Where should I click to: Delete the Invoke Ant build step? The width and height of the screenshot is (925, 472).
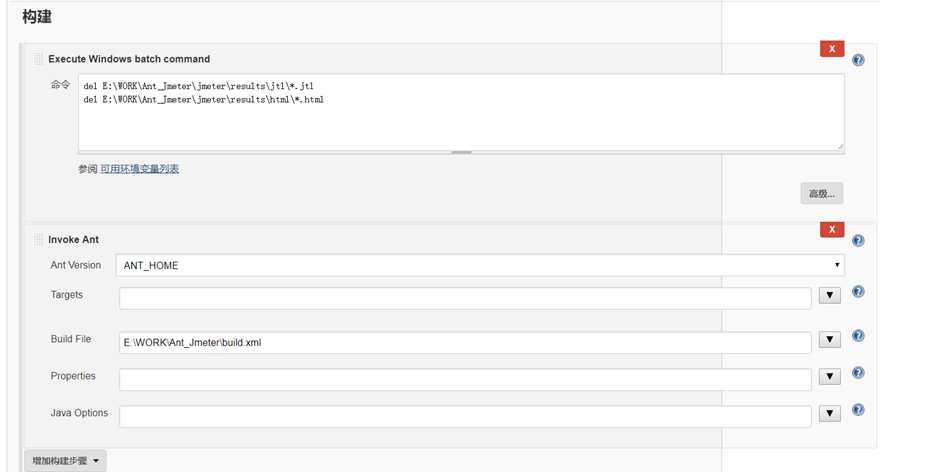[832, 230]
